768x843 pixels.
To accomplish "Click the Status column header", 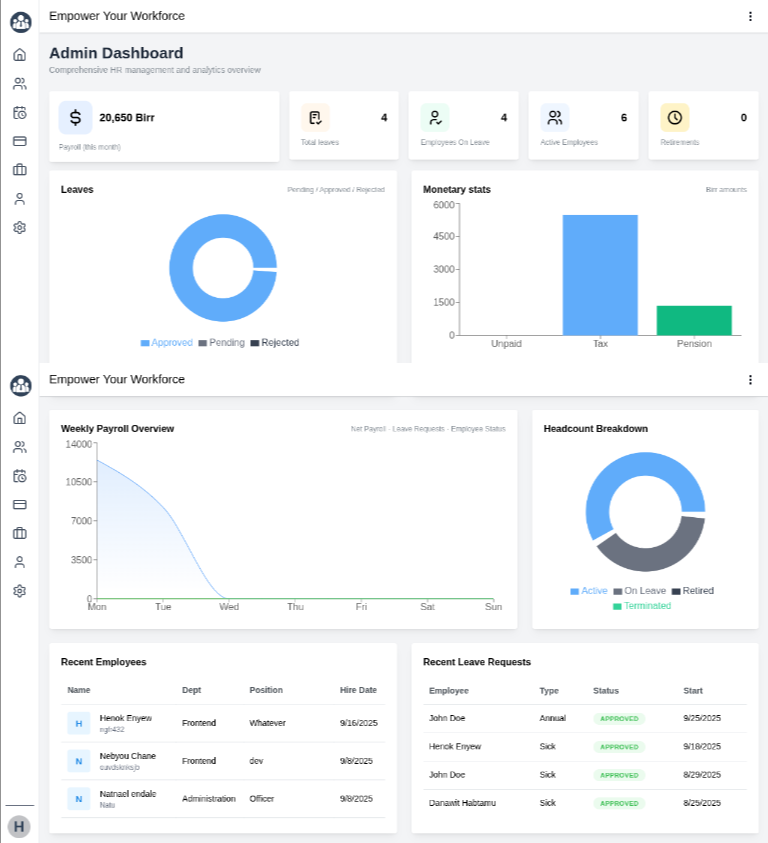I will click(x=606, y=691).
